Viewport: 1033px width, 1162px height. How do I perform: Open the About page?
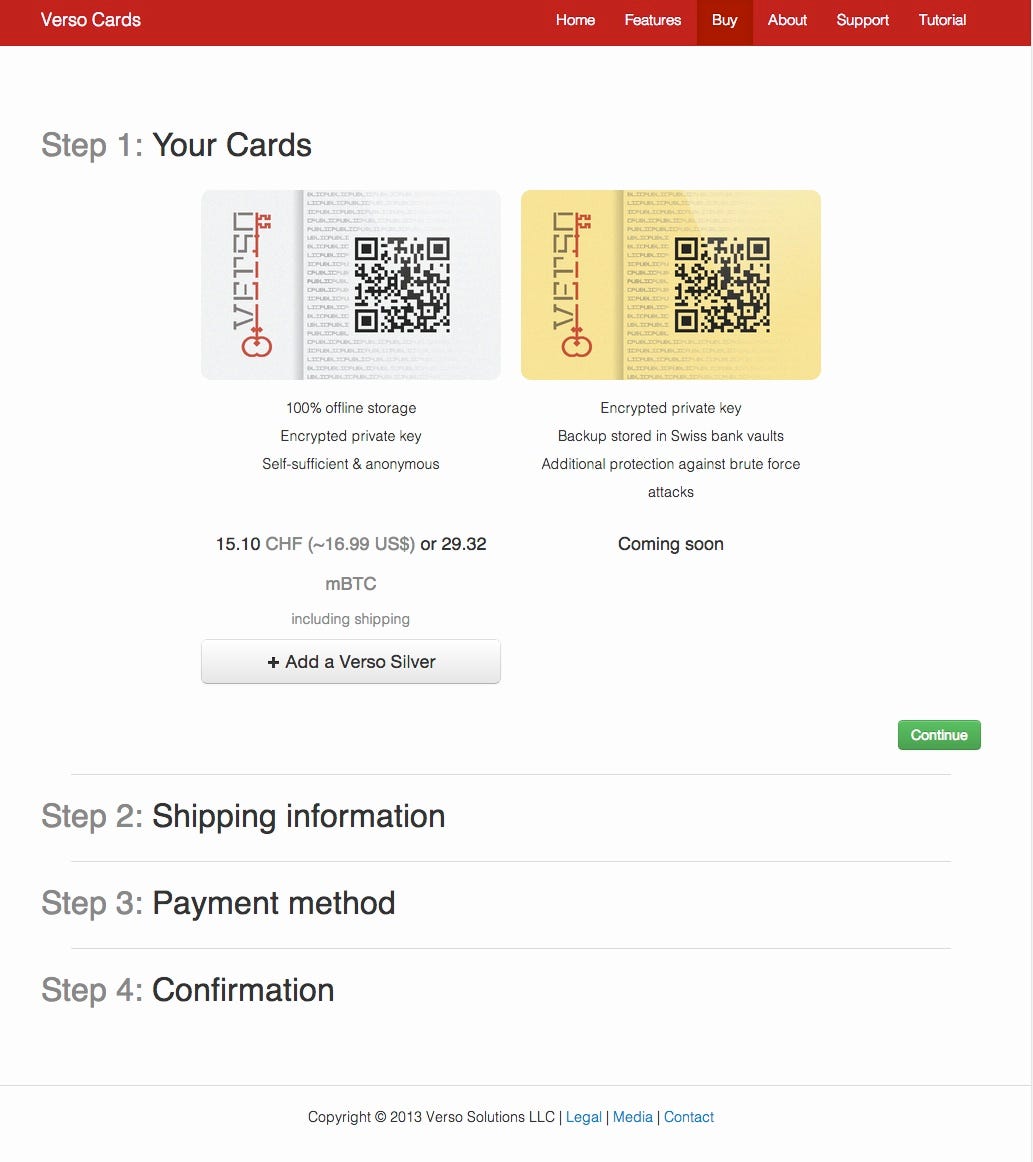tap(787, 20)
